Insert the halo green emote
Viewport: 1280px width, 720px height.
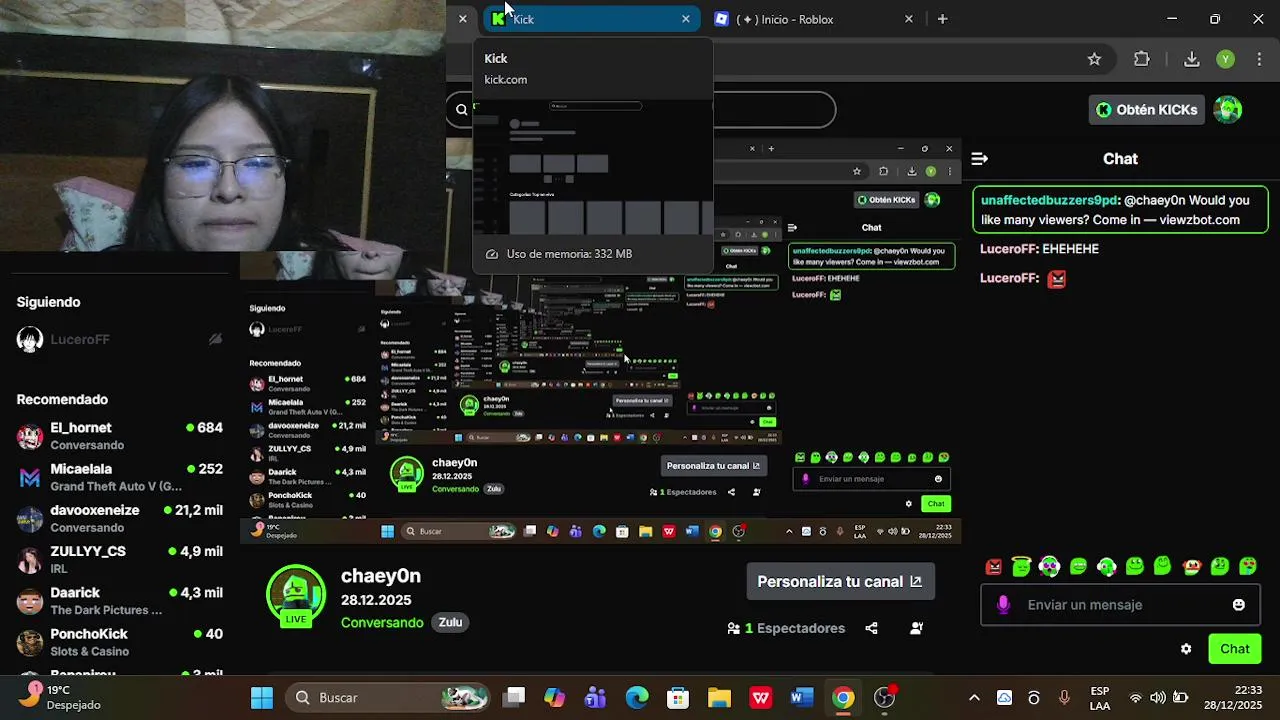click(x=1021, y=567)
